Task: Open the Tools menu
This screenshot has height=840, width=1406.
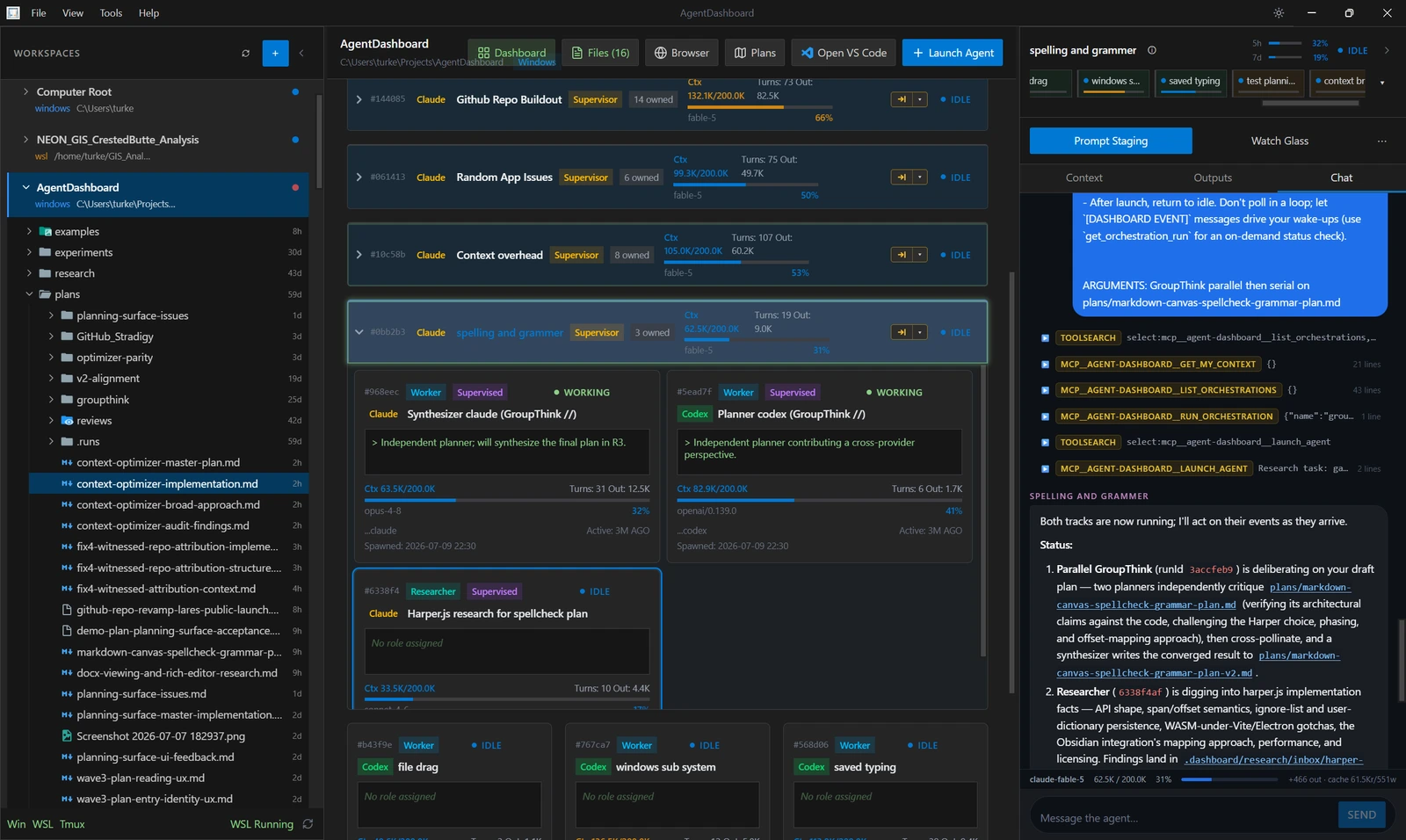Action: (111, 13)
